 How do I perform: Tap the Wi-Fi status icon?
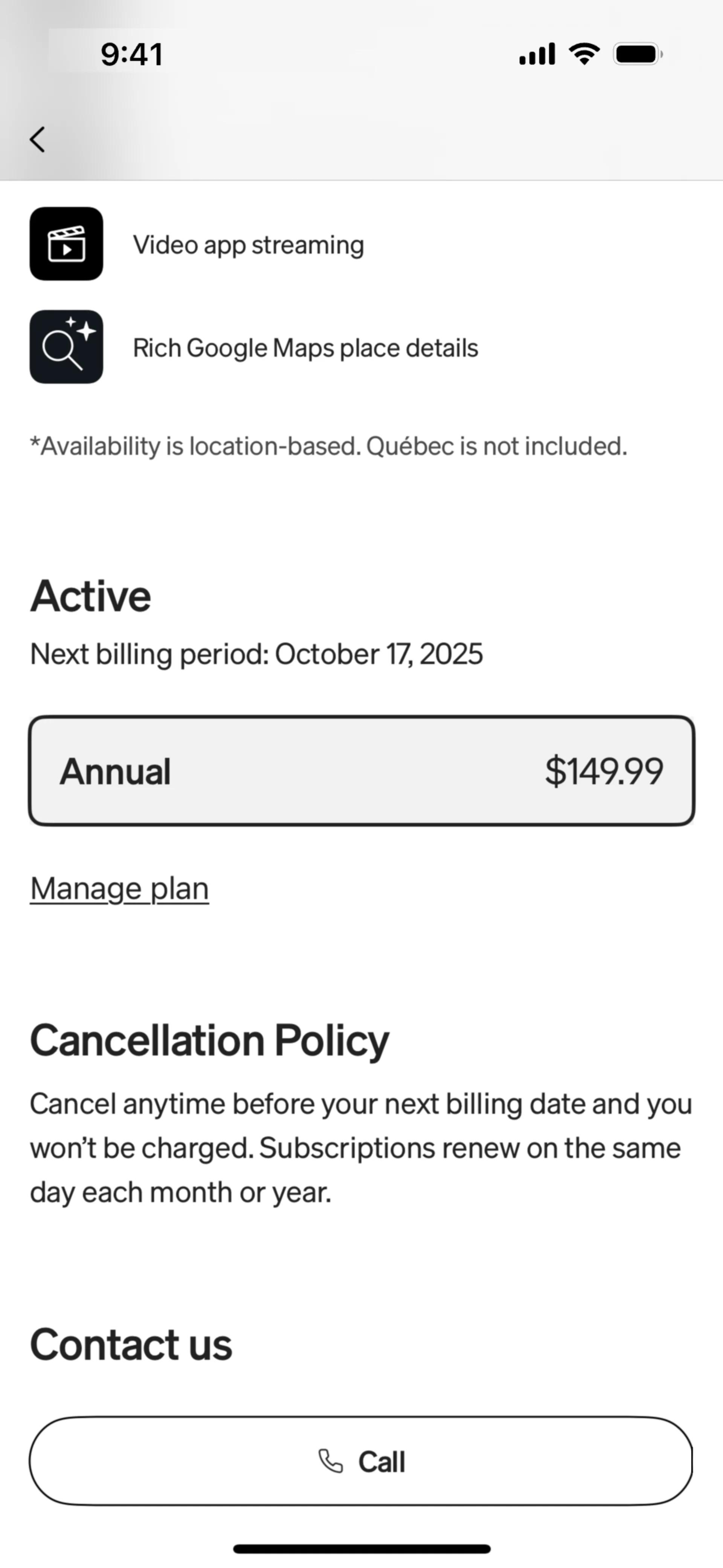[x=584, y=54]
